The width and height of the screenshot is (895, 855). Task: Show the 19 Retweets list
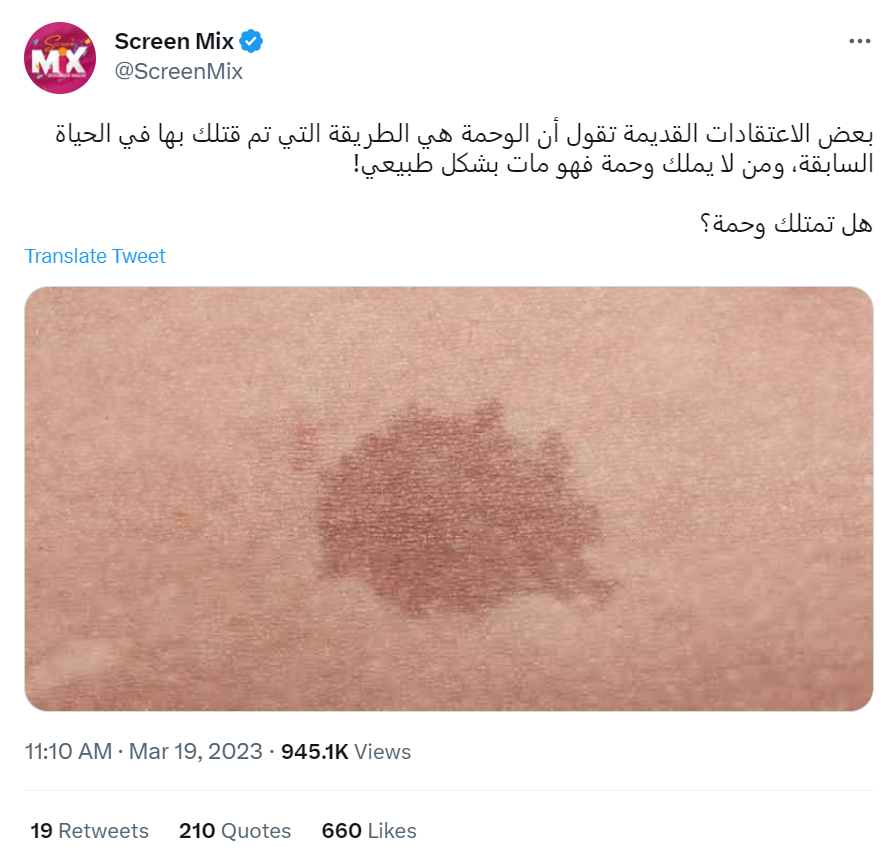[x=90, y=830]
